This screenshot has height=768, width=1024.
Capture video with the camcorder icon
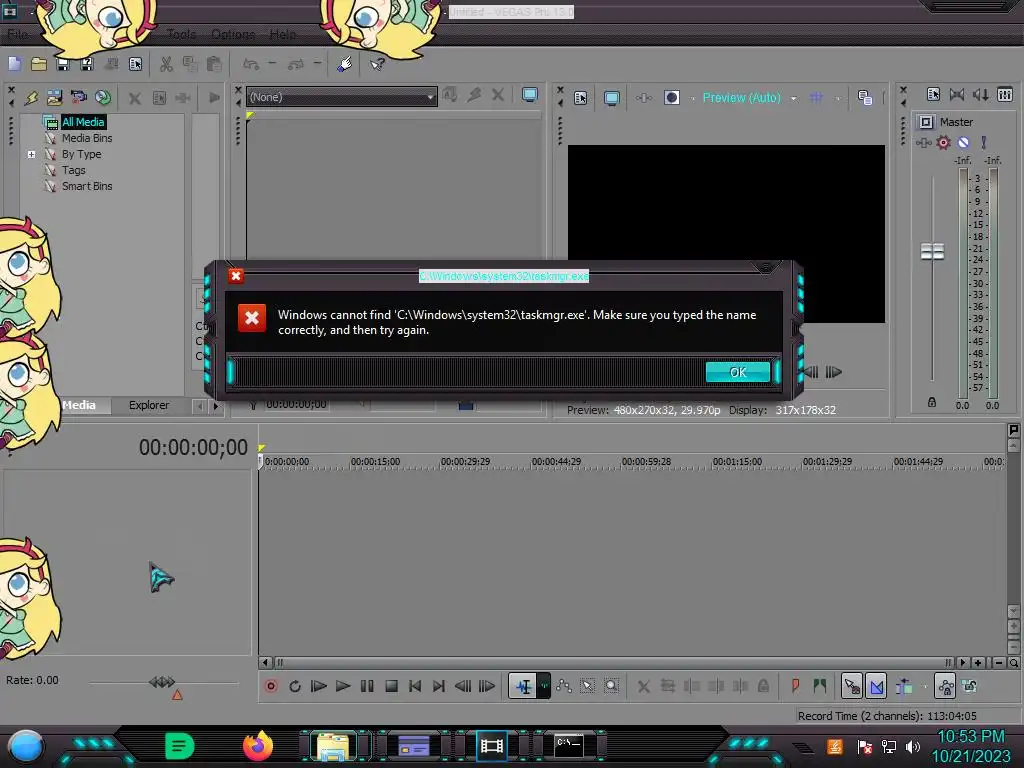(78, 98)
